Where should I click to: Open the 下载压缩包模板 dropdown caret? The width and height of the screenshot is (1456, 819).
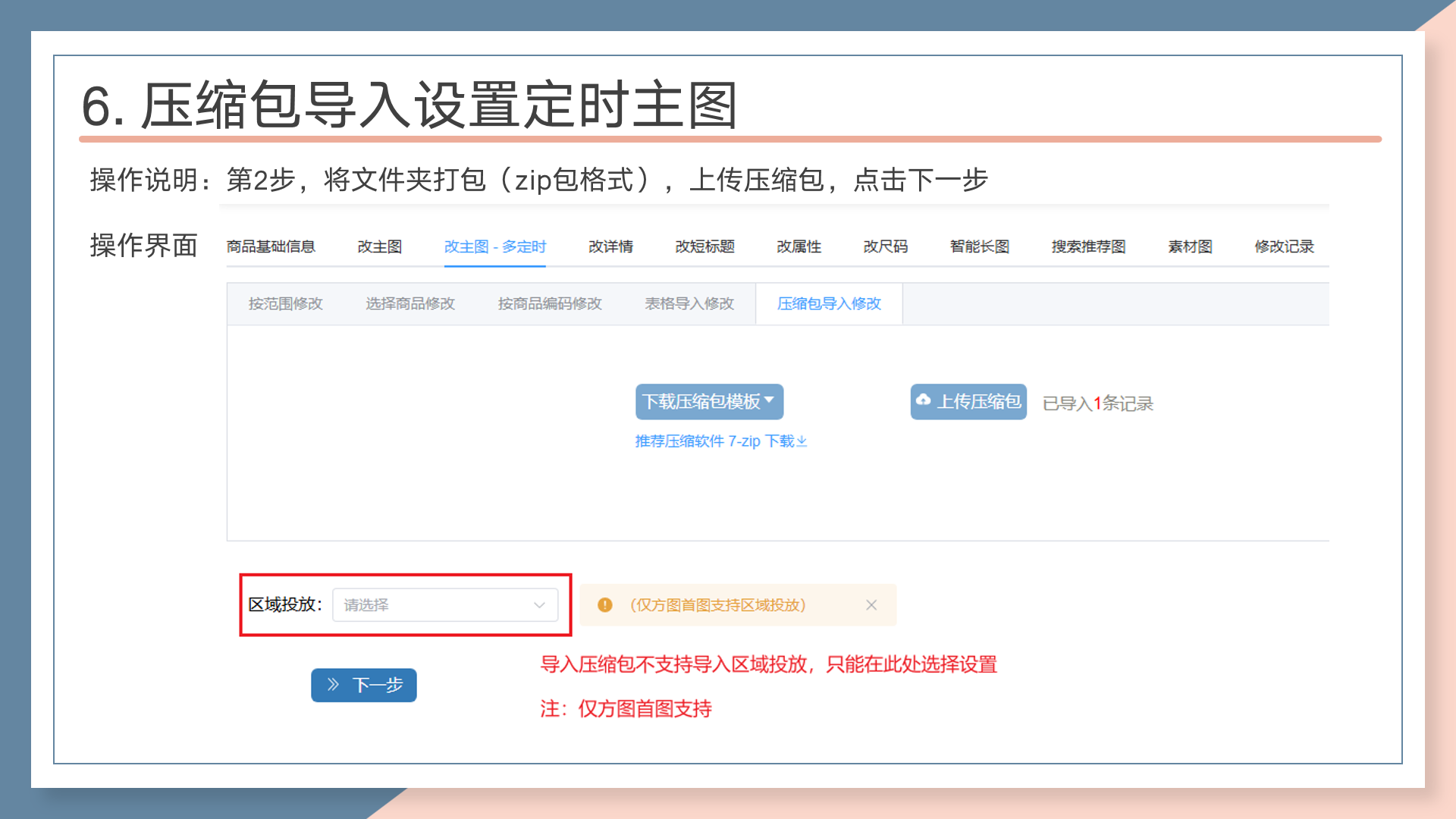click(769, 400)
